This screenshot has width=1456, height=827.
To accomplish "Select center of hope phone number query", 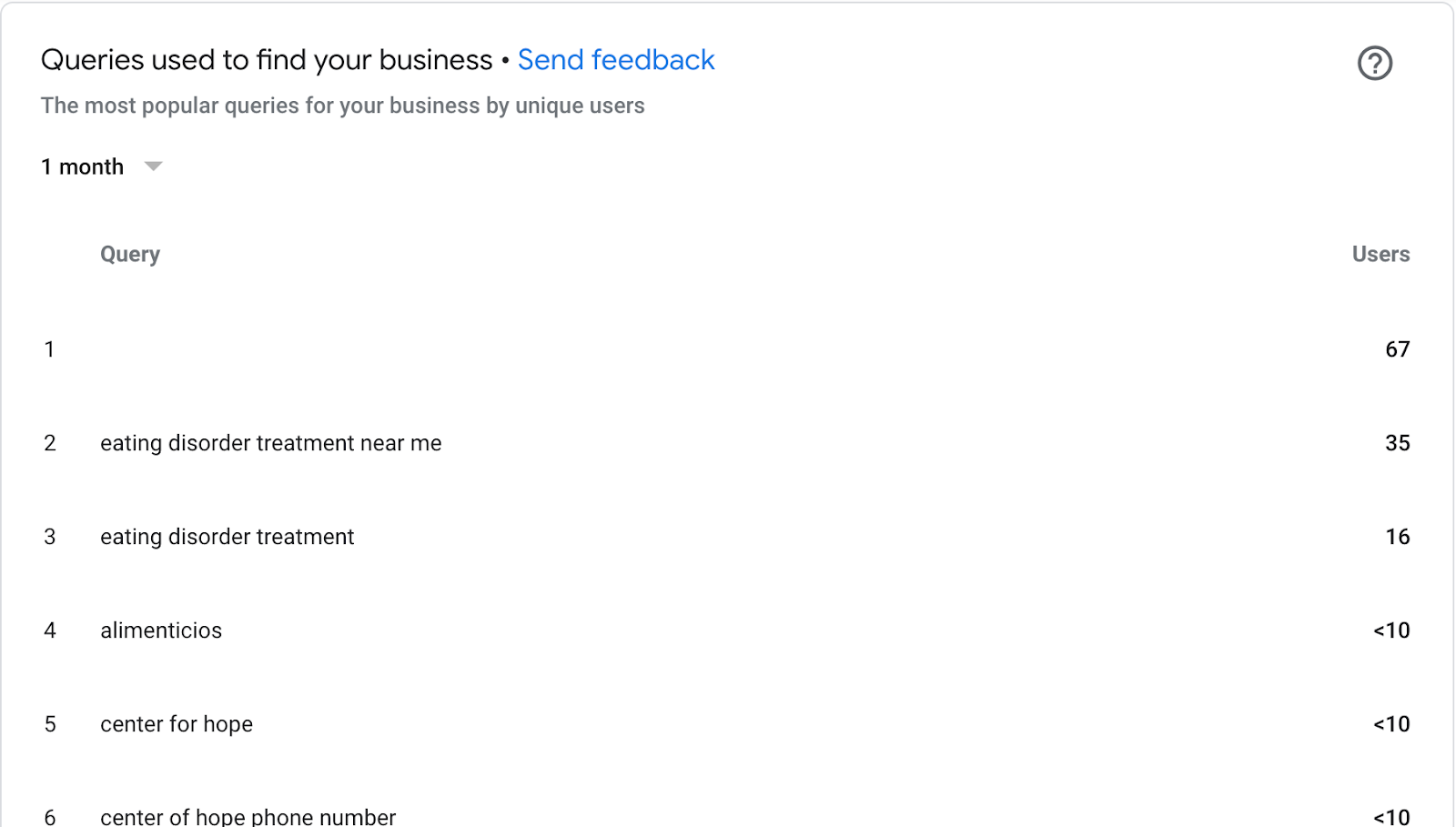I will click(248, 816).
